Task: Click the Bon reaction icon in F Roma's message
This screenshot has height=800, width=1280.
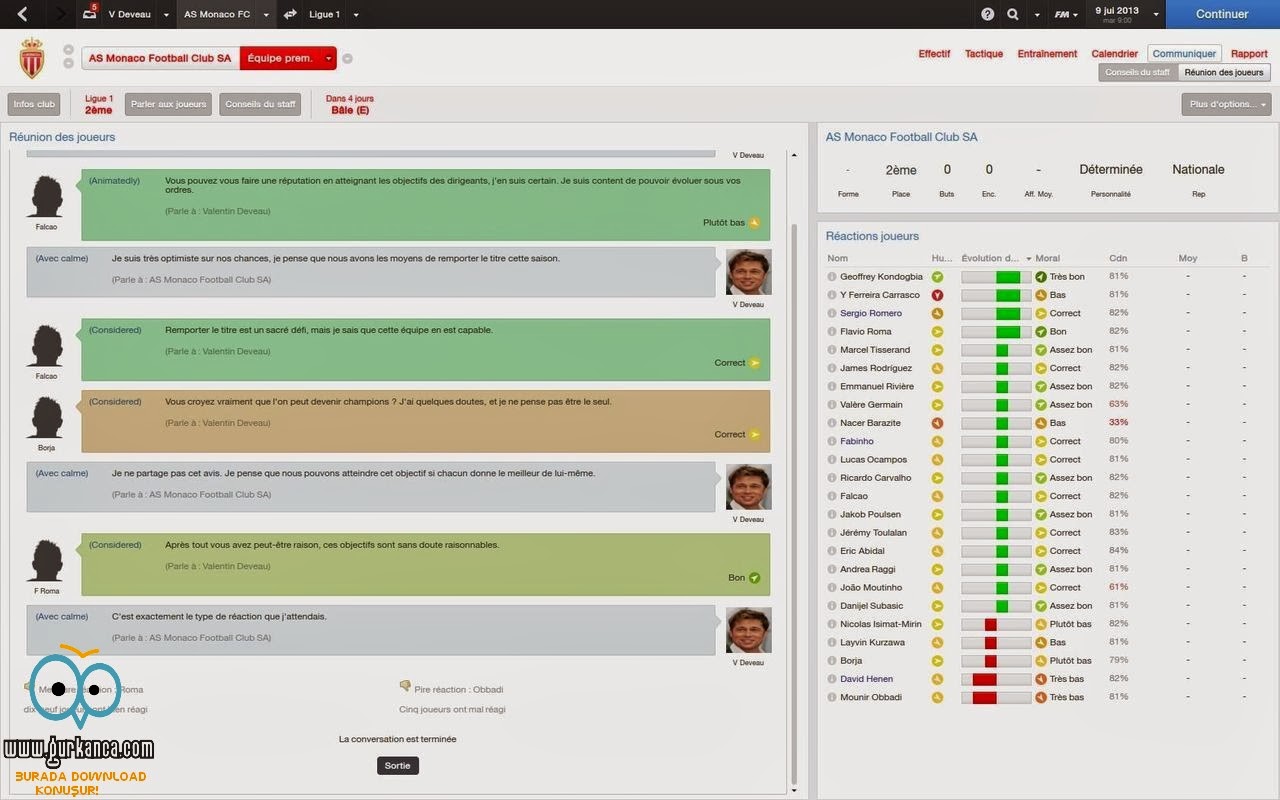Action: (x=755, y=578)
